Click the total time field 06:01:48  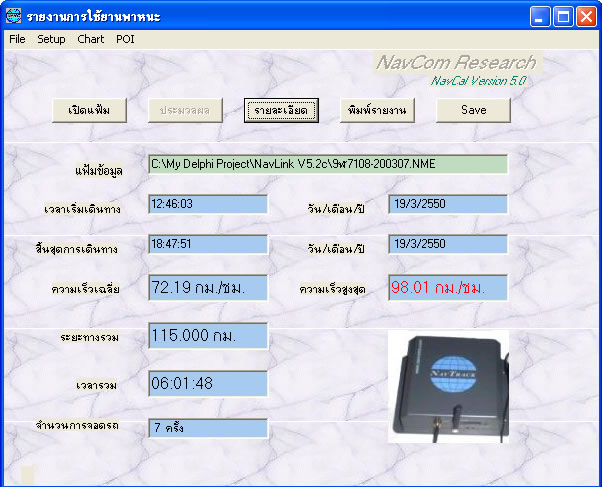tap(208, 384)
